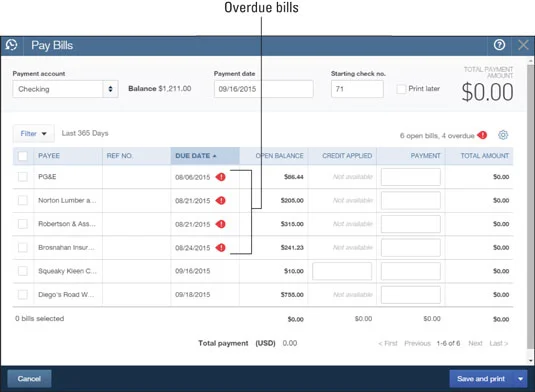Click overdue icon on Robertson & Ass row
The height and width of the screenshot is (392, 535).
221,224
